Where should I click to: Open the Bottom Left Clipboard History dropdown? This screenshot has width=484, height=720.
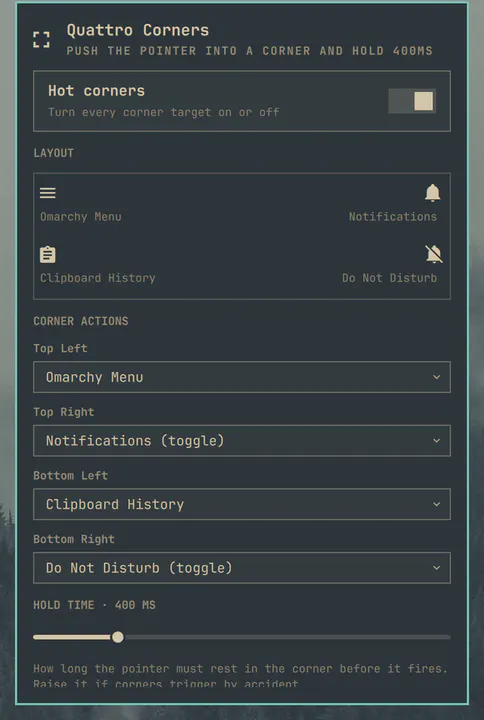[x=242, y=504]
